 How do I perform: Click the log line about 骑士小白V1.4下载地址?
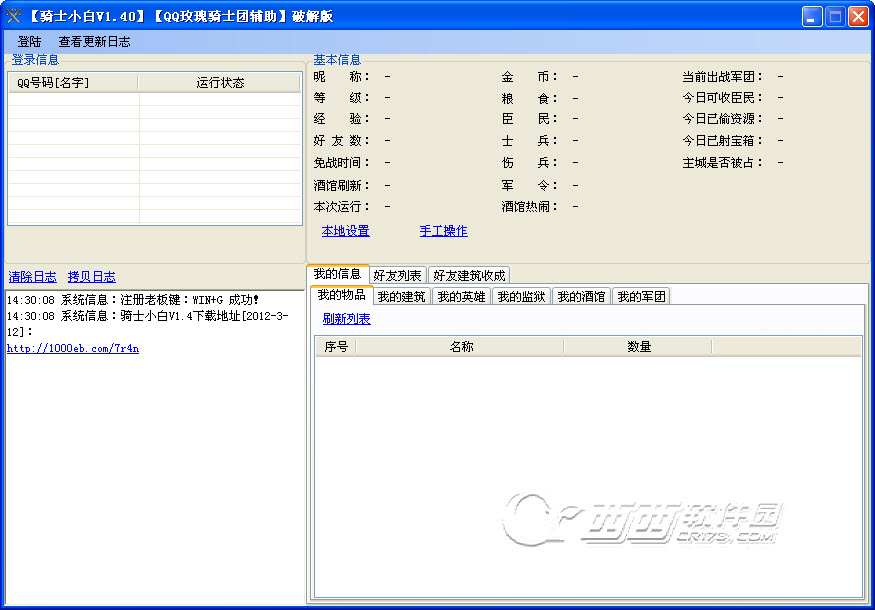[148, 324]
